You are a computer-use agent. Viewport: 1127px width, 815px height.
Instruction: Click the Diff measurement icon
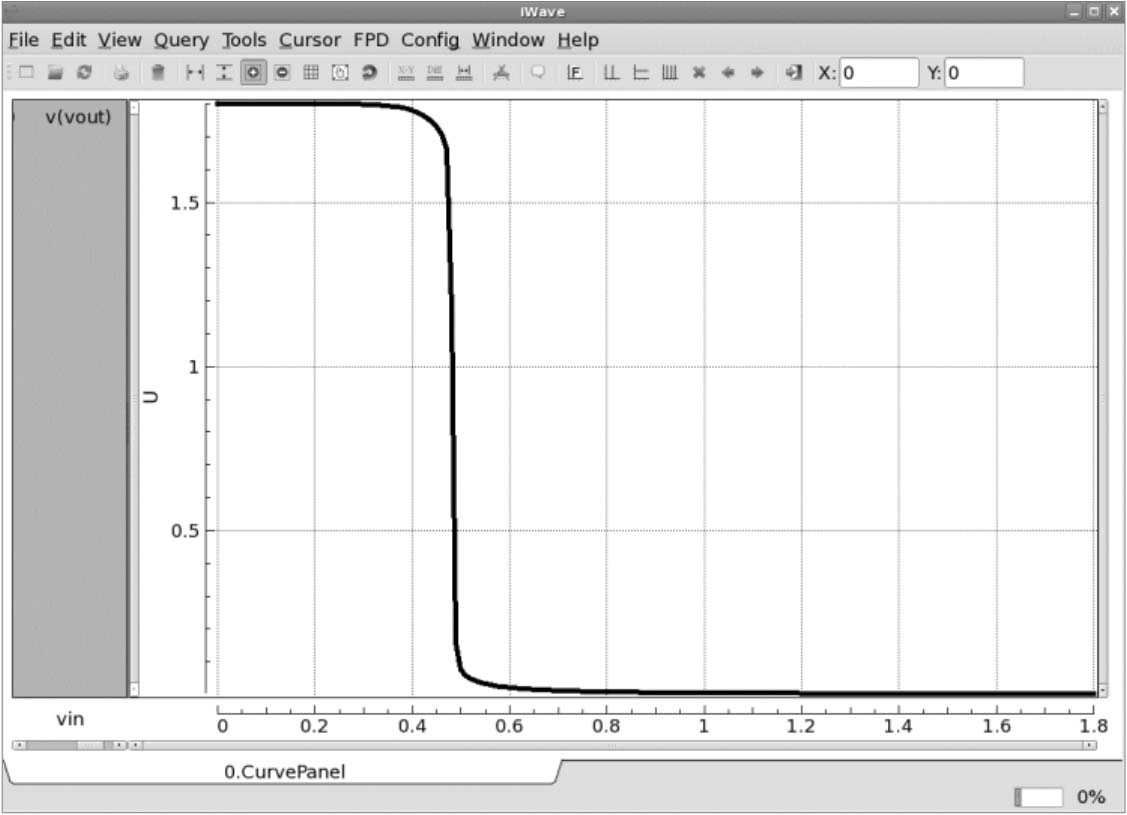coord(435,73)
